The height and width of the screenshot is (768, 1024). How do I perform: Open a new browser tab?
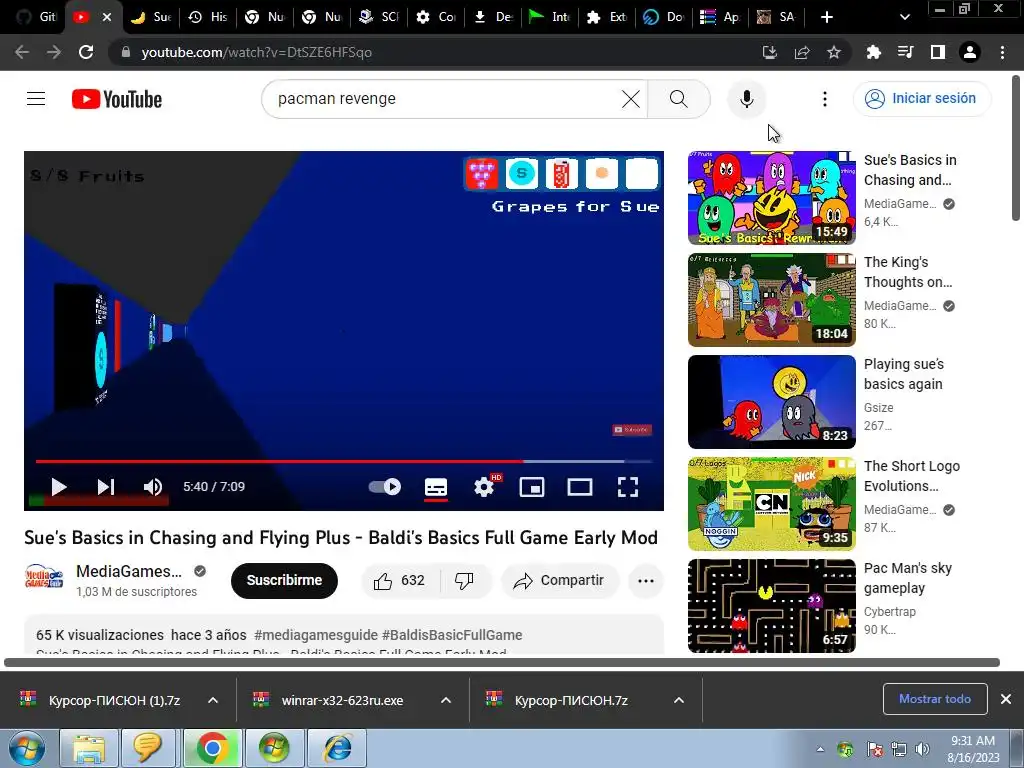pyautogui.click(x=827, y=17)
